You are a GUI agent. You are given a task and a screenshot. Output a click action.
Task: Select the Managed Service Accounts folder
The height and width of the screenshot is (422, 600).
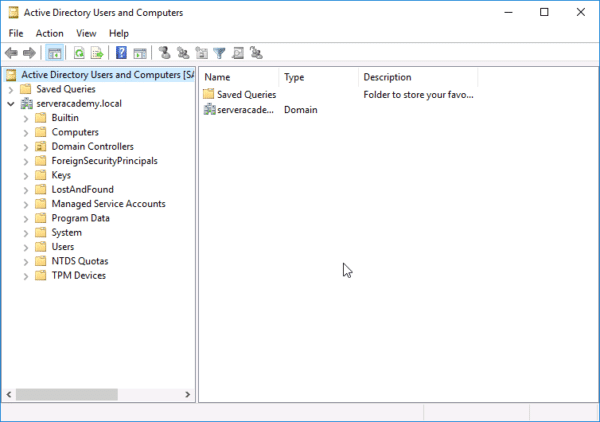tap(108, 204)
